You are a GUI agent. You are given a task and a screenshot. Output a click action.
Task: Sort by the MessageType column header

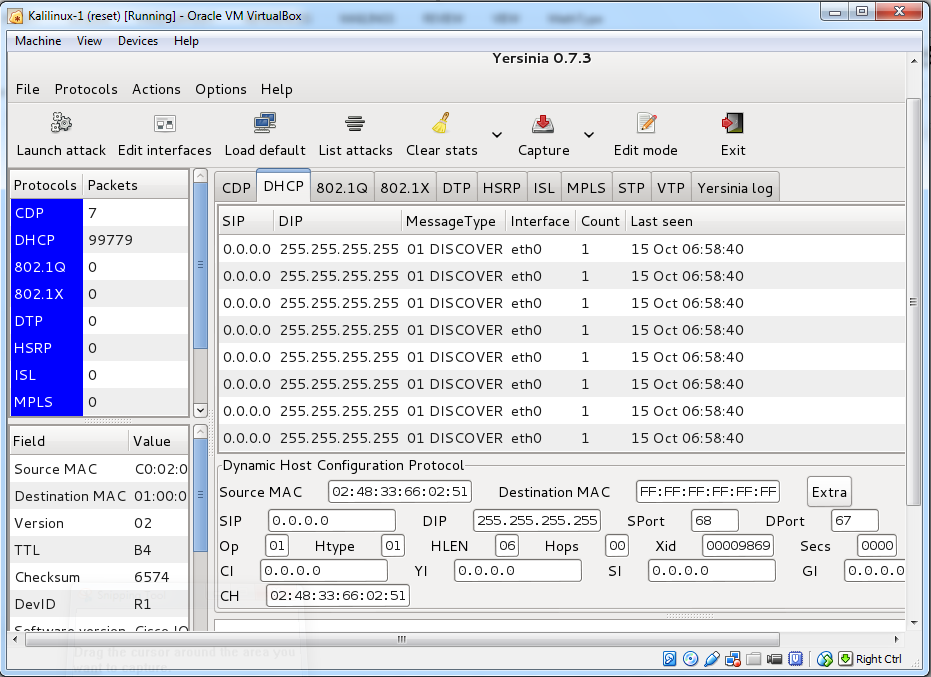click(x=453, y=221)
